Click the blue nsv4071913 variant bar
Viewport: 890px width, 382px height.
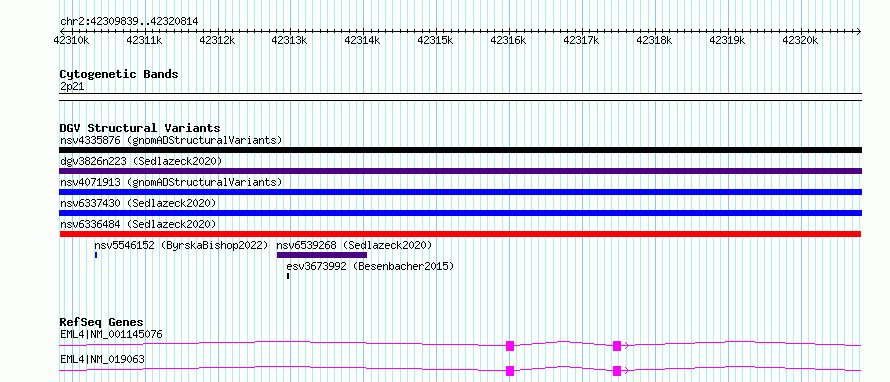pyautogui.click(x=460, y=192)
